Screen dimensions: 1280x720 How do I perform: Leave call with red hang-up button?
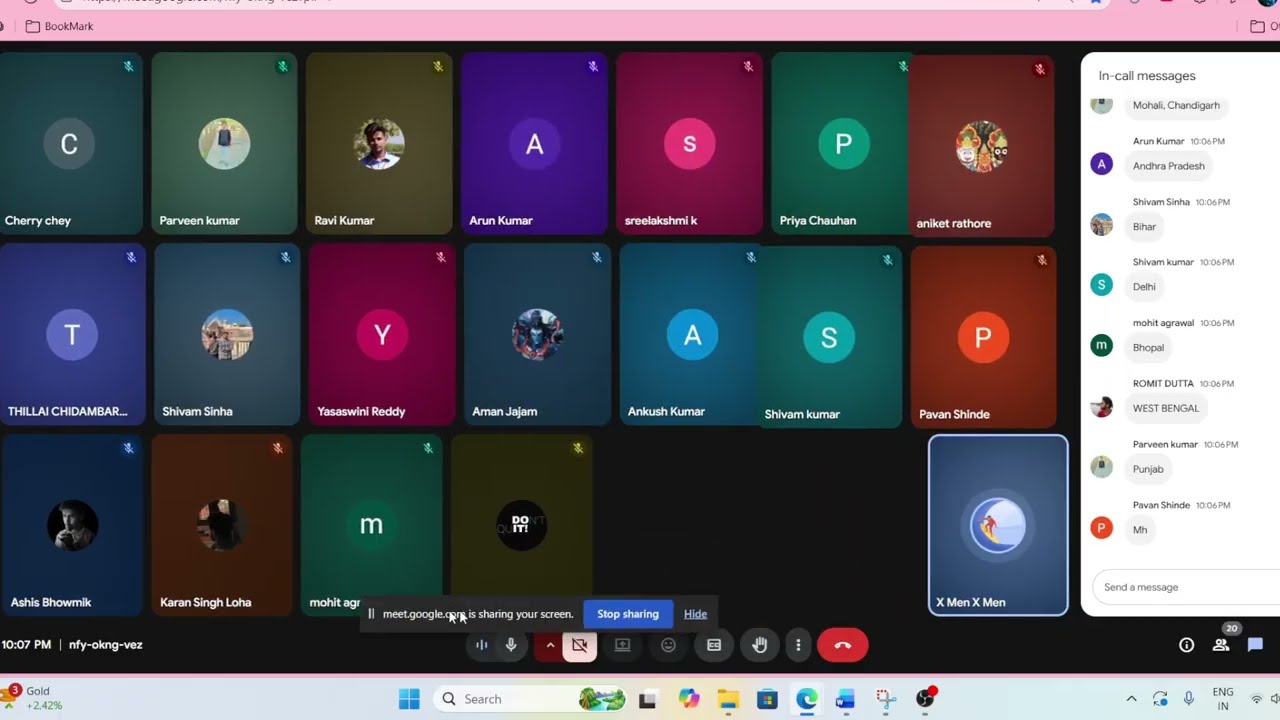[x=843, y=645]
